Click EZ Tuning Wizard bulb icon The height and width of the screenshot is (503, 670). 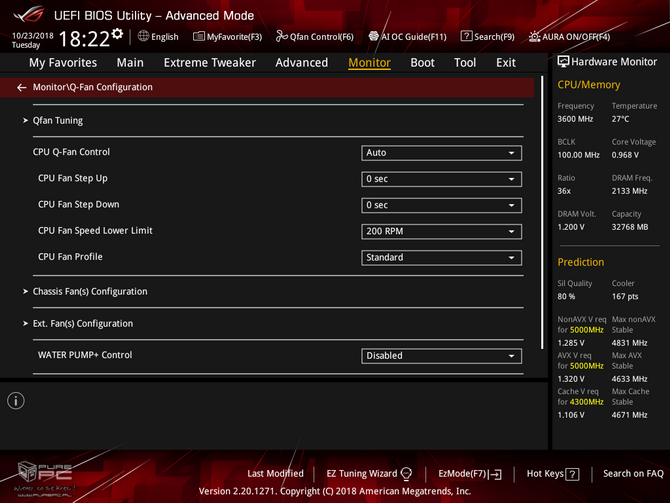click(406, 474)
